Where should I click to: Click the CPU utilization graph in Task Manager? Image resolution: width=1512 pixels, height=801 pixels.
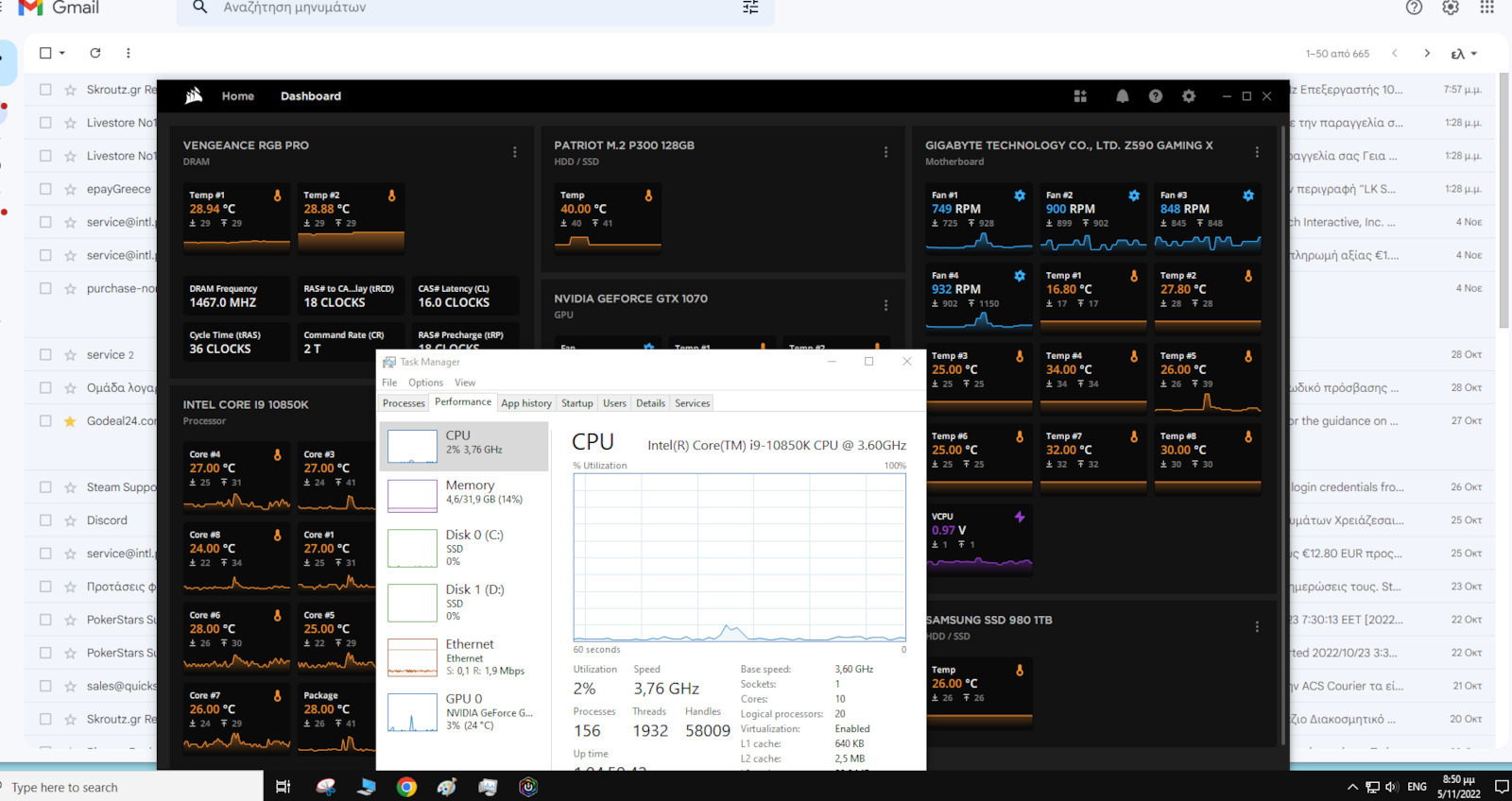(x=740, y=557)
